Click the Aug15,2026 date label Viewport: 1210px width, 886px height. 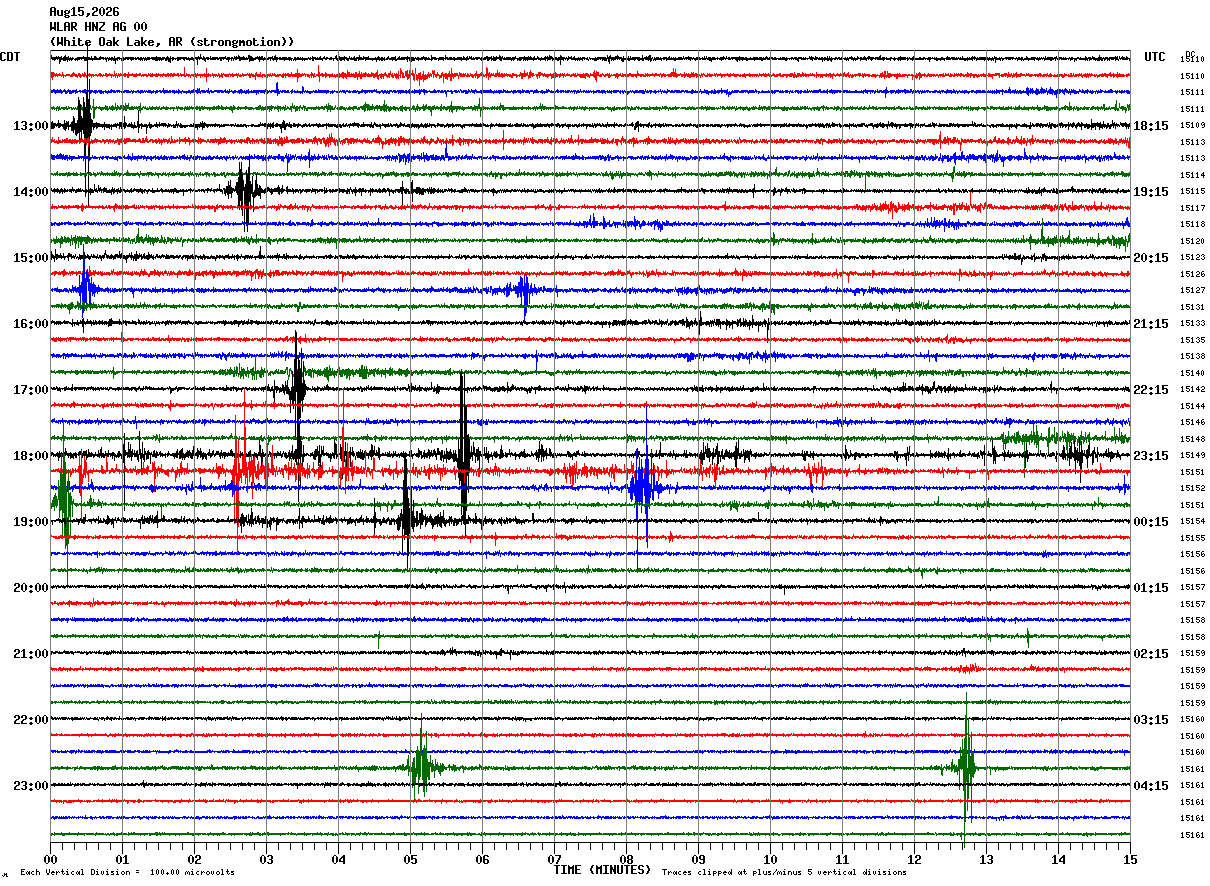pos(84,12)
